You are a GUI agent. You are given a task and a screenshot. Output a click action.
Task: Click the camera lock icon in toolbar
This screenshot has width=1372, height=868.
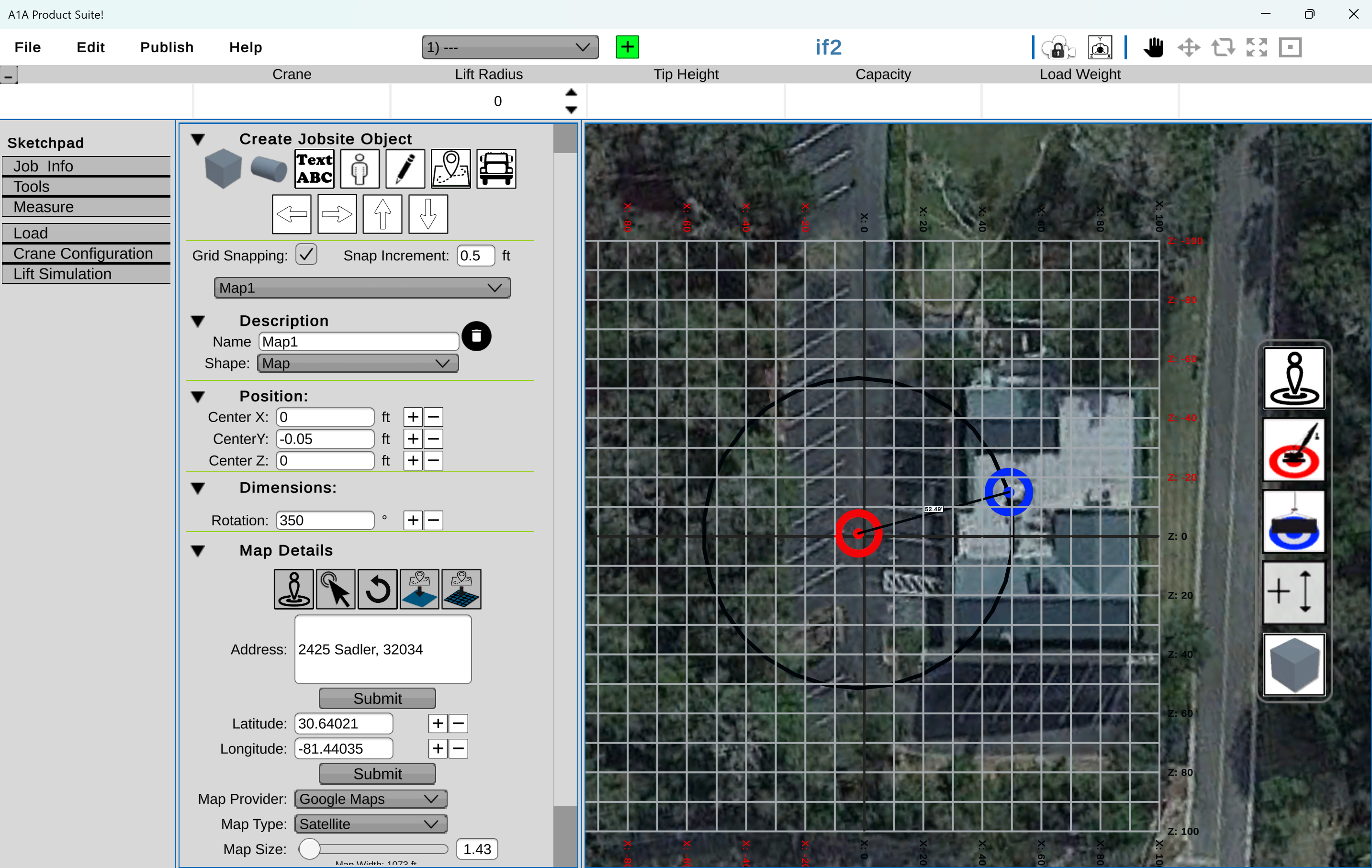(x=1057, y=48)
